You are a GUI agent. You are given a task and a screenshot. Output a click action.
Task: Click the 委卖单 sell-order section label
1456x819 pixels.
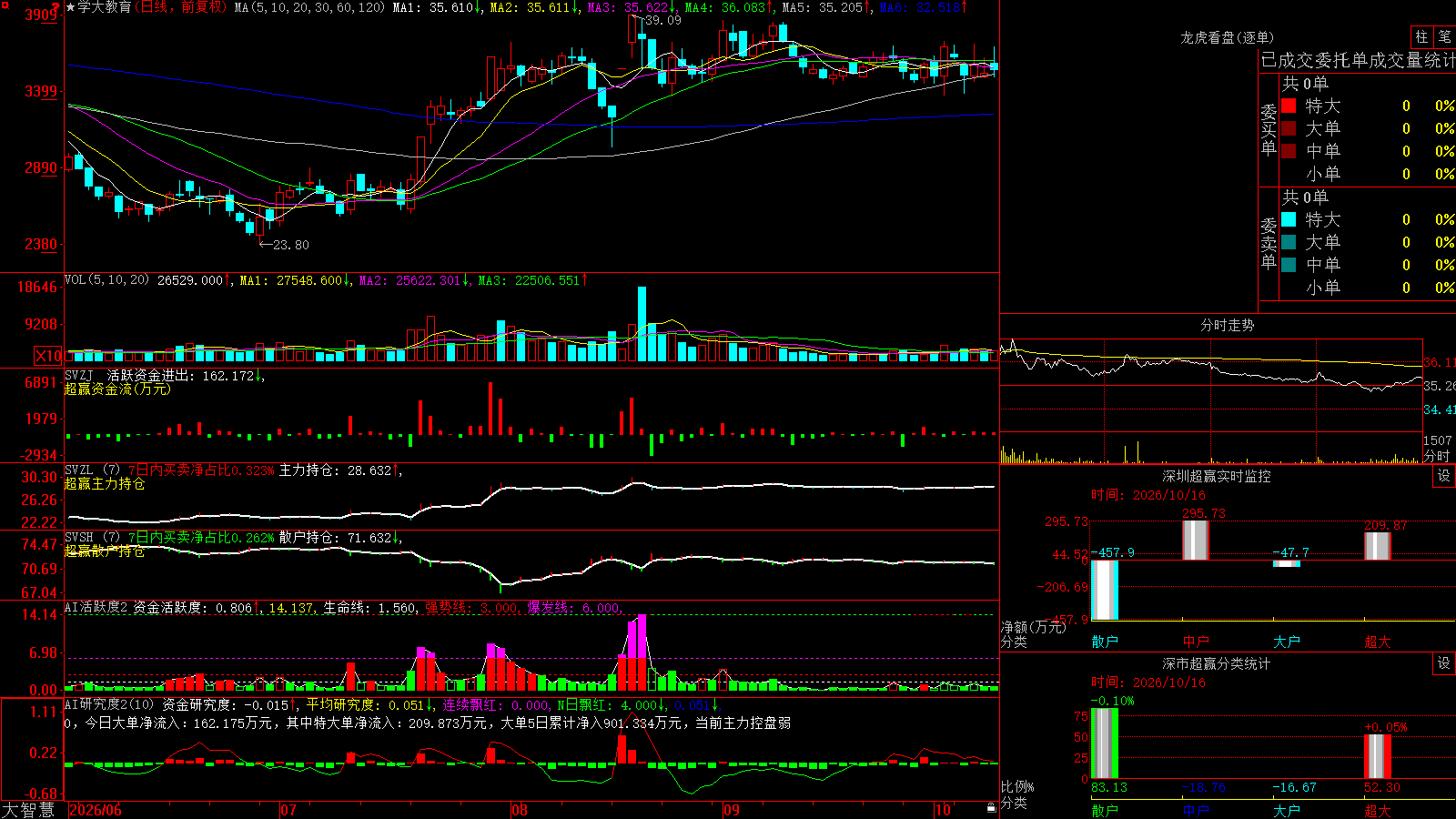pos(1269,243)
